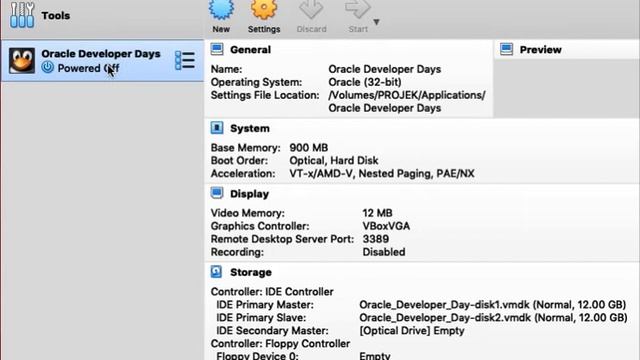Viewport: 640px width, 360px height.
Task: Open the VM tools list menu icon
Action: 185,60
